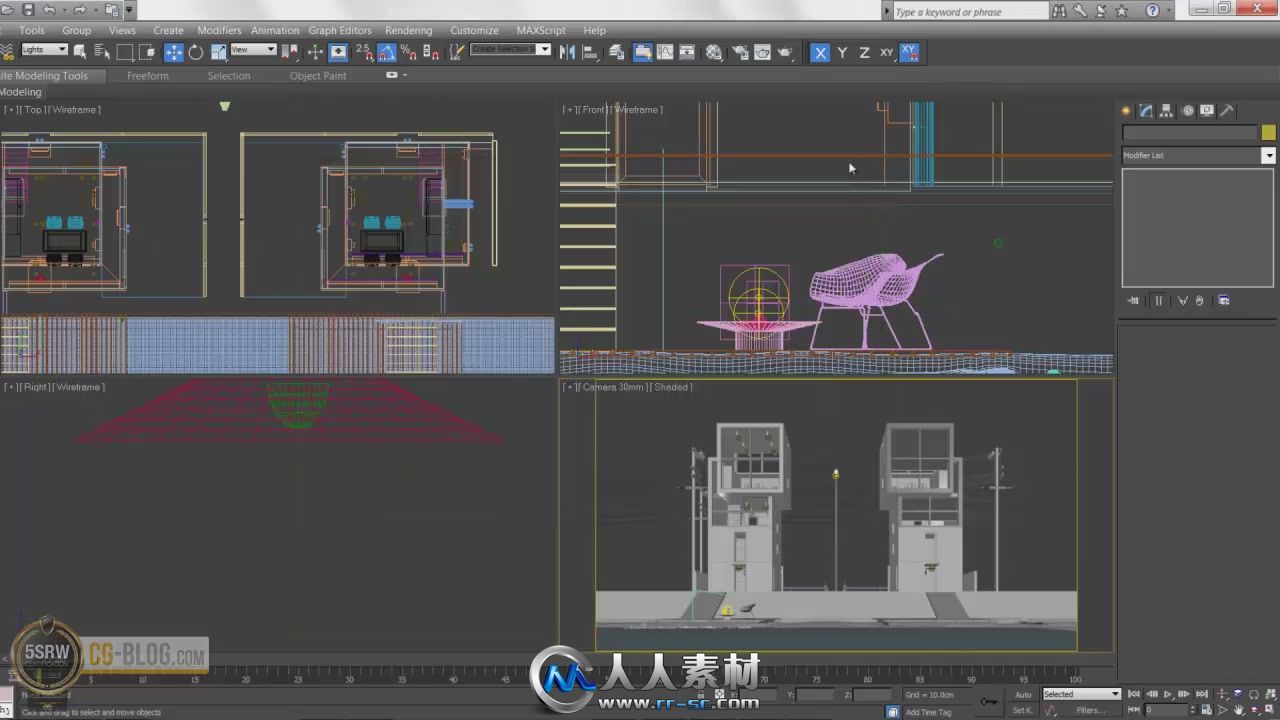Screen dimensions: 1280x720
Task: Open the Layer Manager icon
Action: pos(617,52)
